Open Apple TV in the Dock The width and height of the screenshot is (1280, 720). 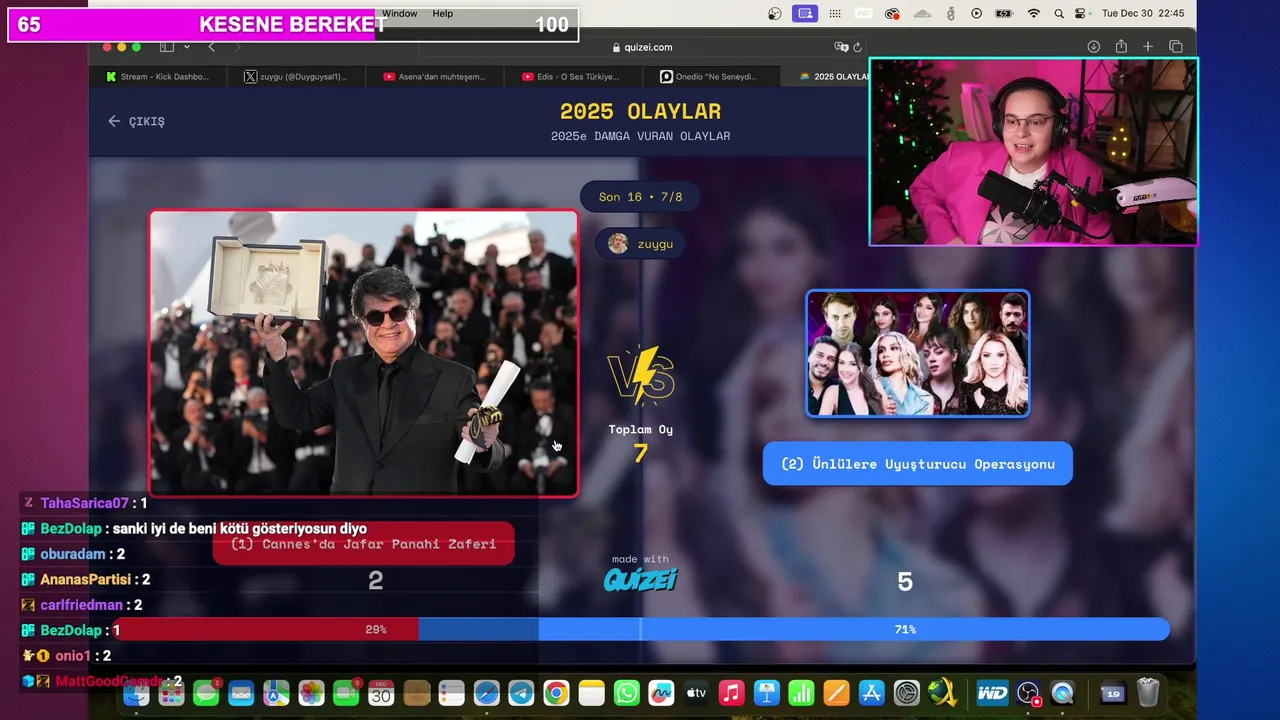tap(696, 693)
